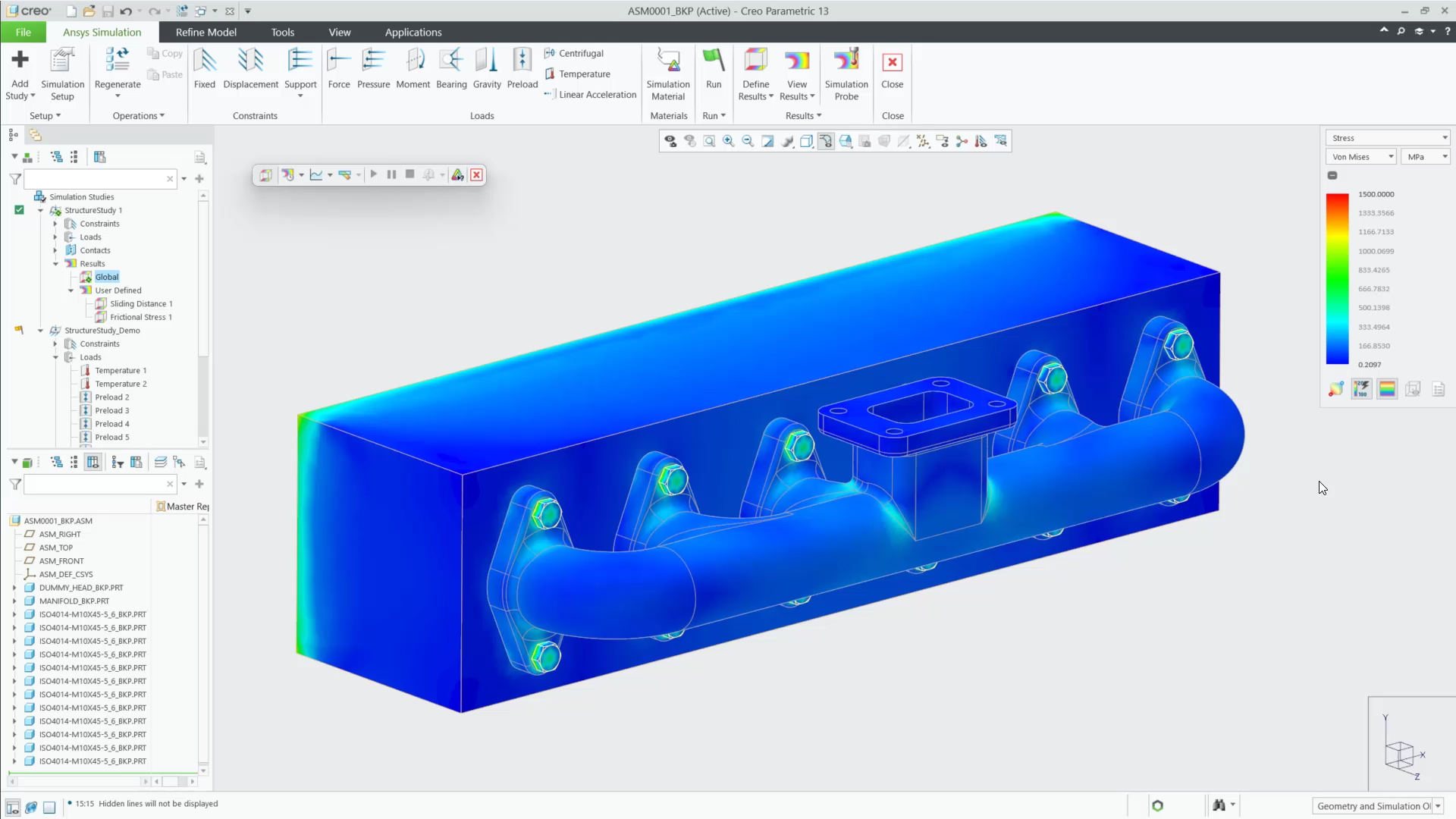This screenshot has width=1456, height=819.
Task: Apply a Force load
Action: click(339, 68)
